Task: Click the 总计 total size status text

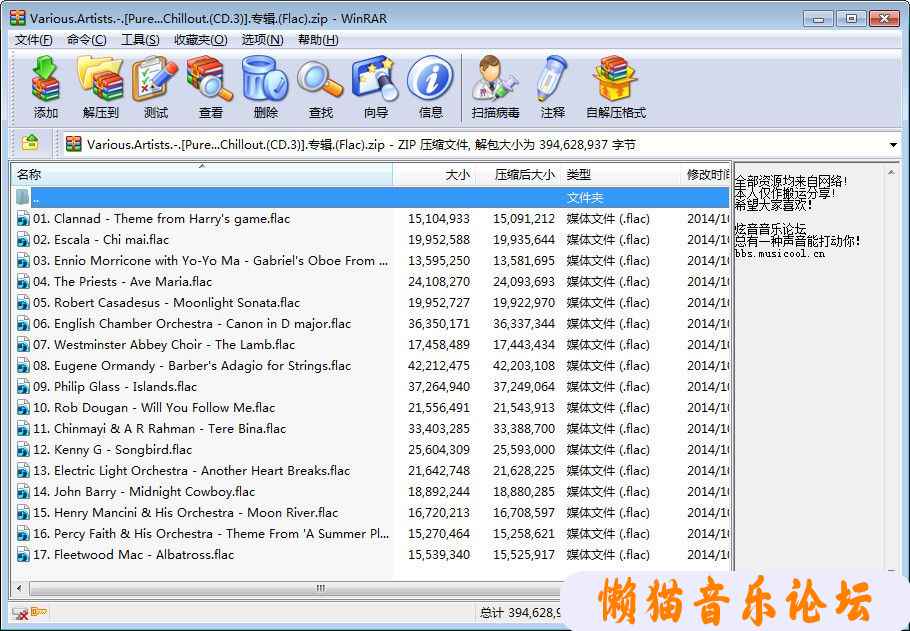Action: pos(521,612)
